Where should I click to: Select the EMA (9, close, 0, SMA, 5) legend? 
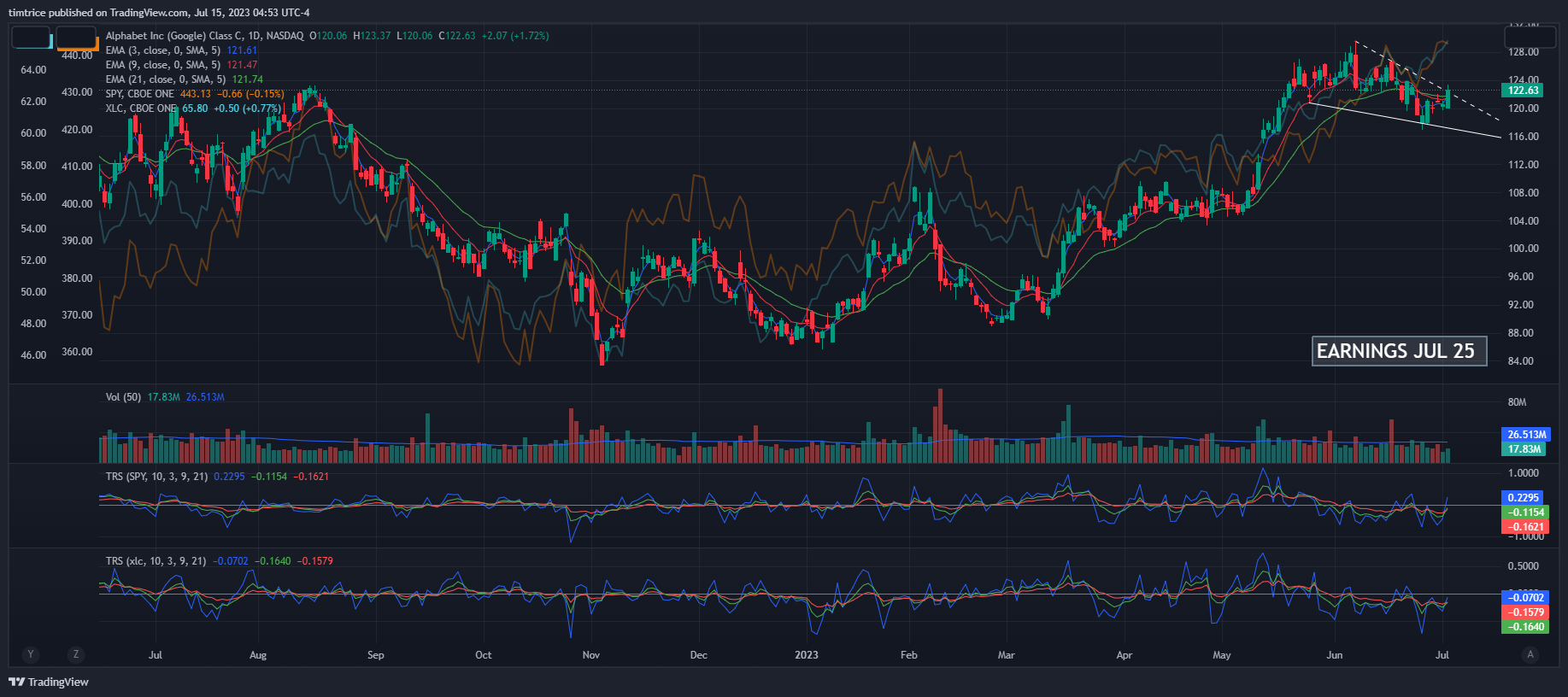click(x=162, y=65)
